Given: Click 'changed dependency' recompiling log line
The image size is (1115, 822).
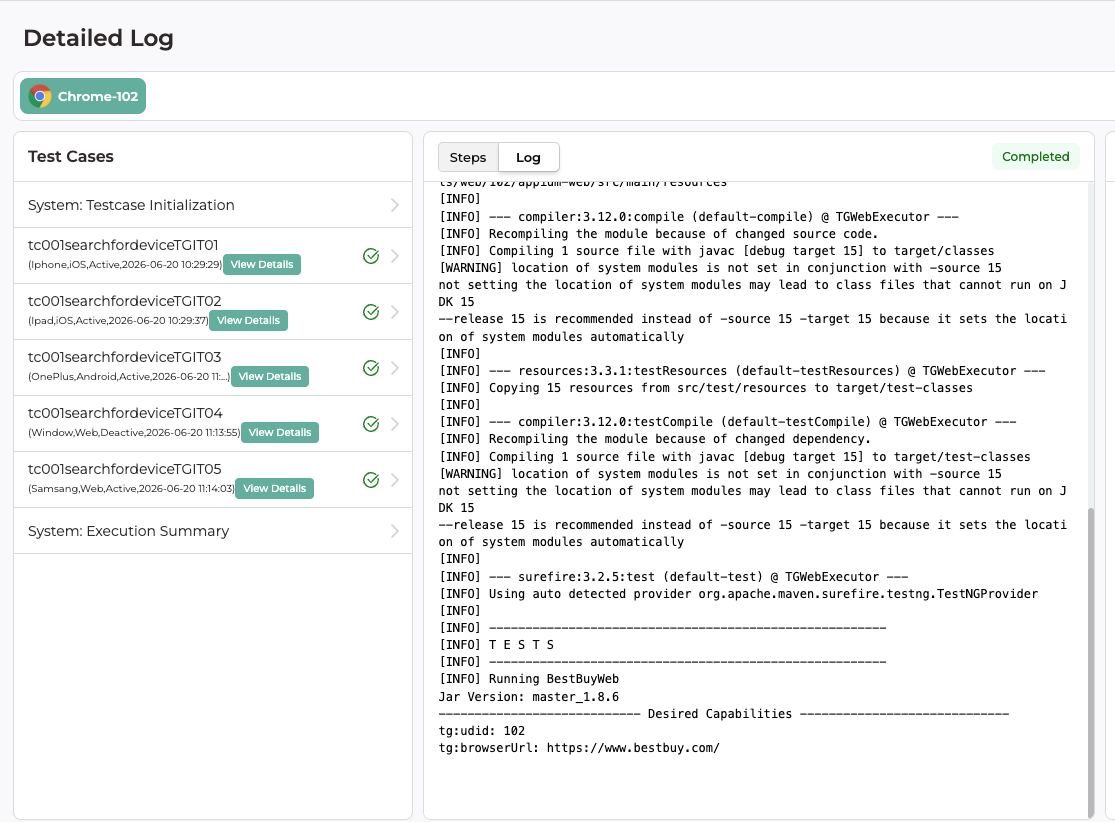Looking at the screenshot, I should click(x=655, y=439).
